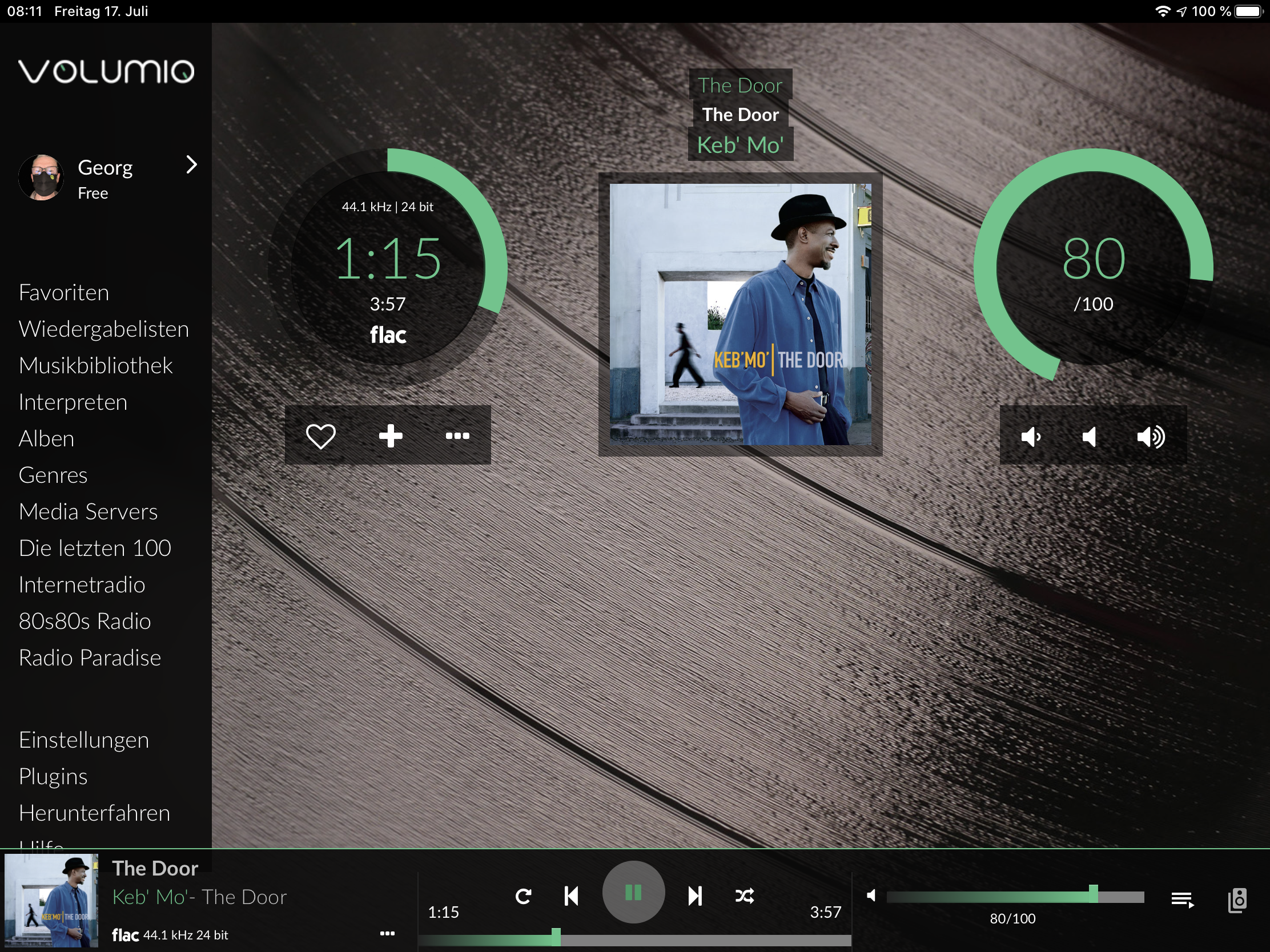Lower volume with the volume-down speaker icon
1270x952 pixels.
(x=1031, y=437)
